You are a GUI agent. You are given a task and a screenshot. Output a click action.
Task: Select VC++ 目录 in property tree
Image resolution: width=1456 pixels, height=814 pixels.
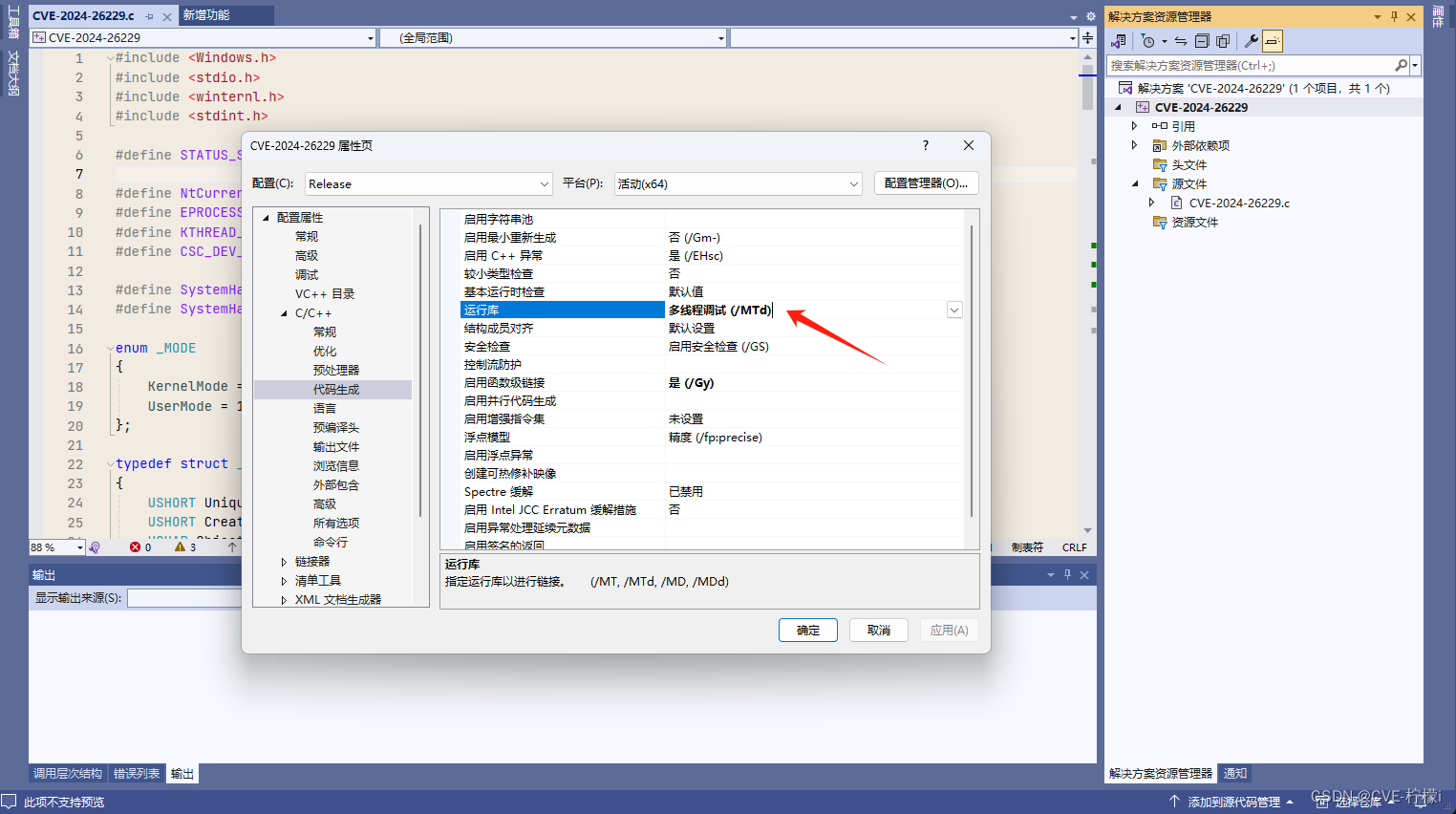pos(325,293)
